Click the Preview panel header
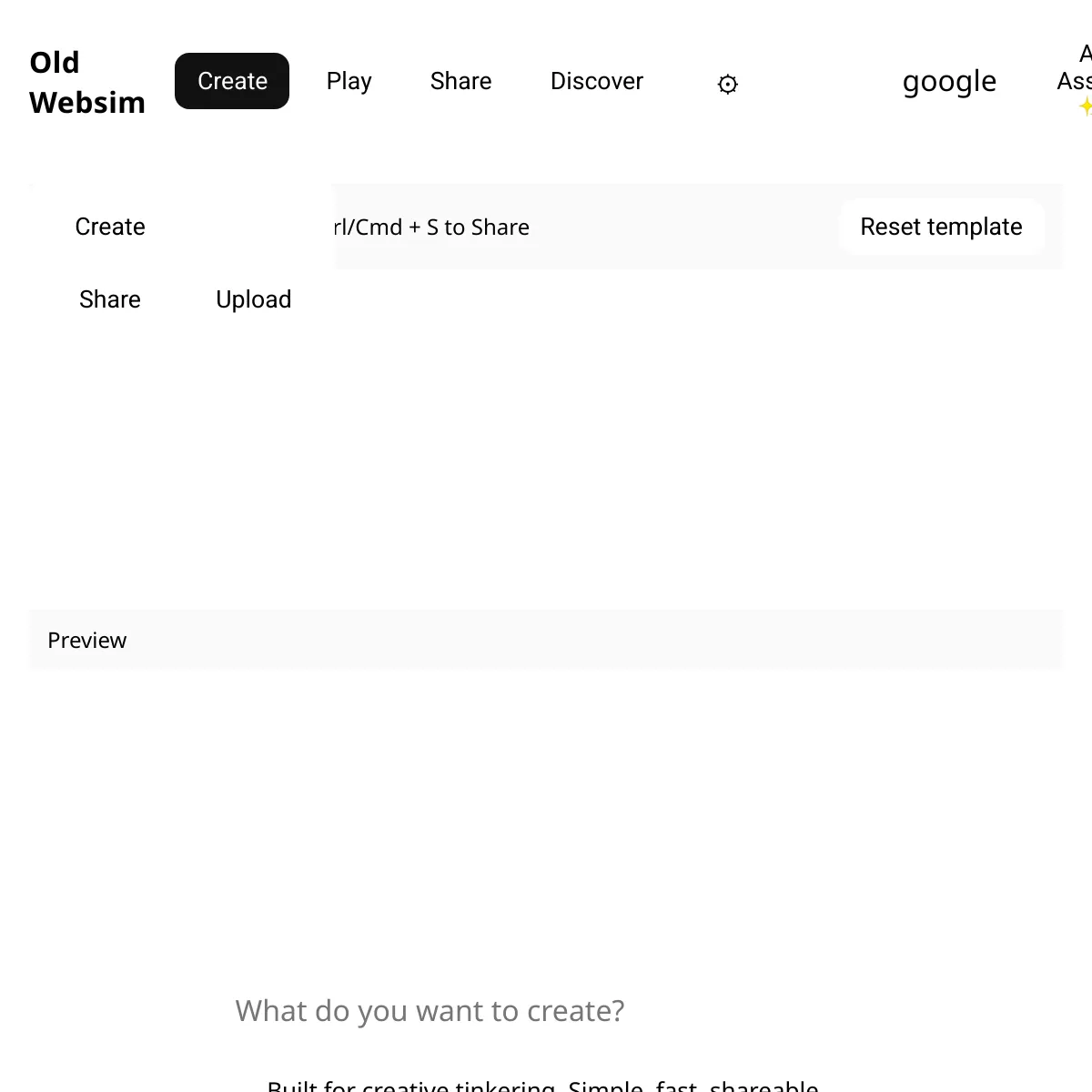The width and height of the screenshot is (1092, 1092). point(546,640)
